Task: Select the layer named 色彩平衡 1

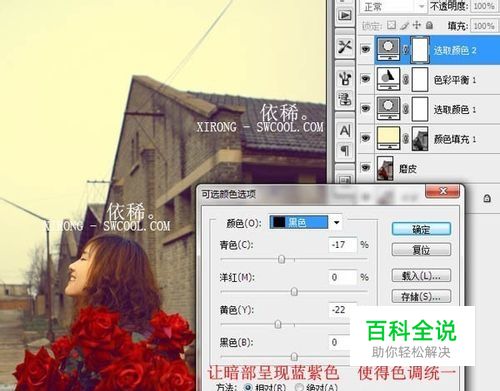Action: [455, 80]
